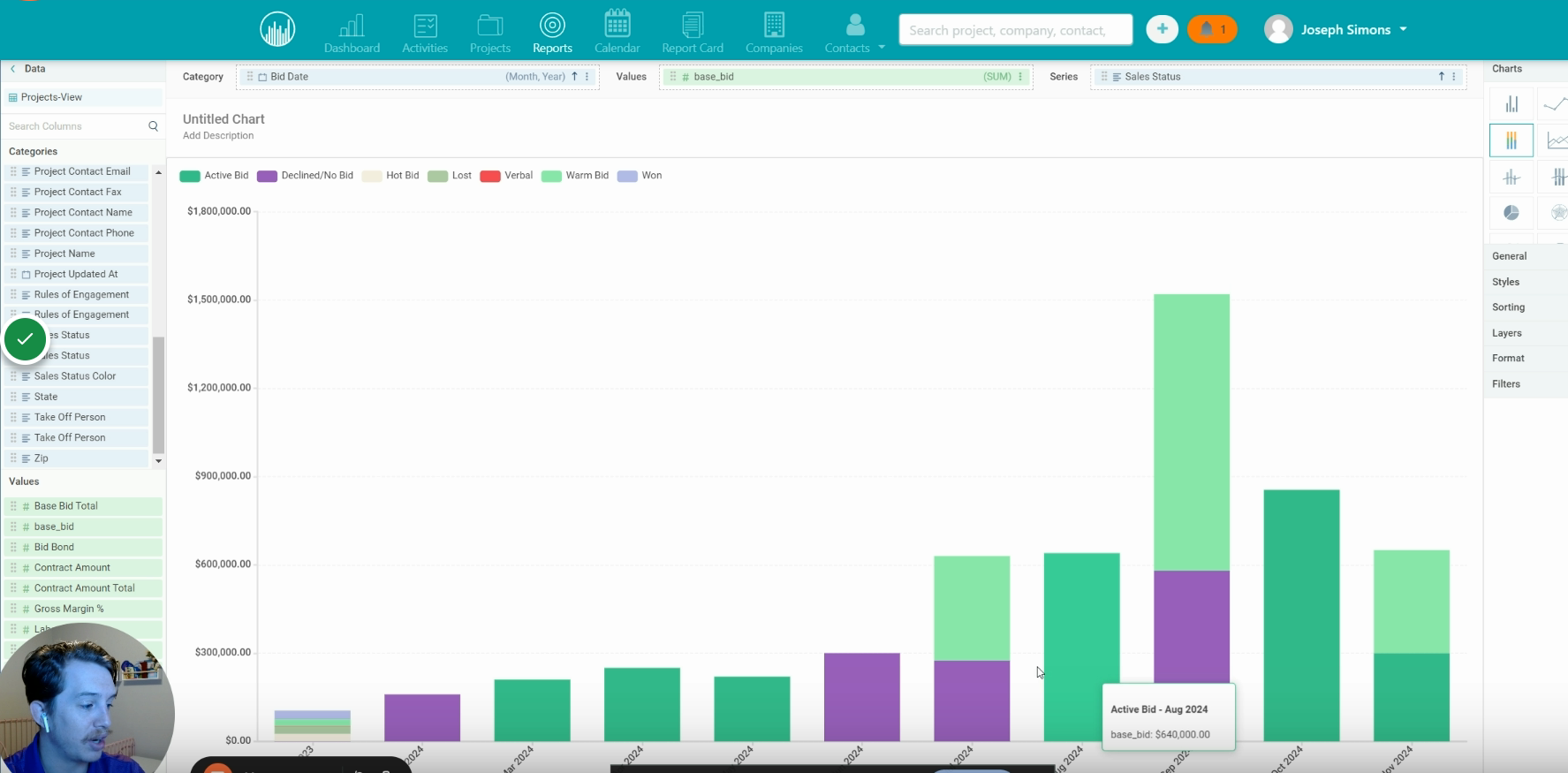Open the Report Card page
This screenshot has height=773, width=1568.
point(693,34)
